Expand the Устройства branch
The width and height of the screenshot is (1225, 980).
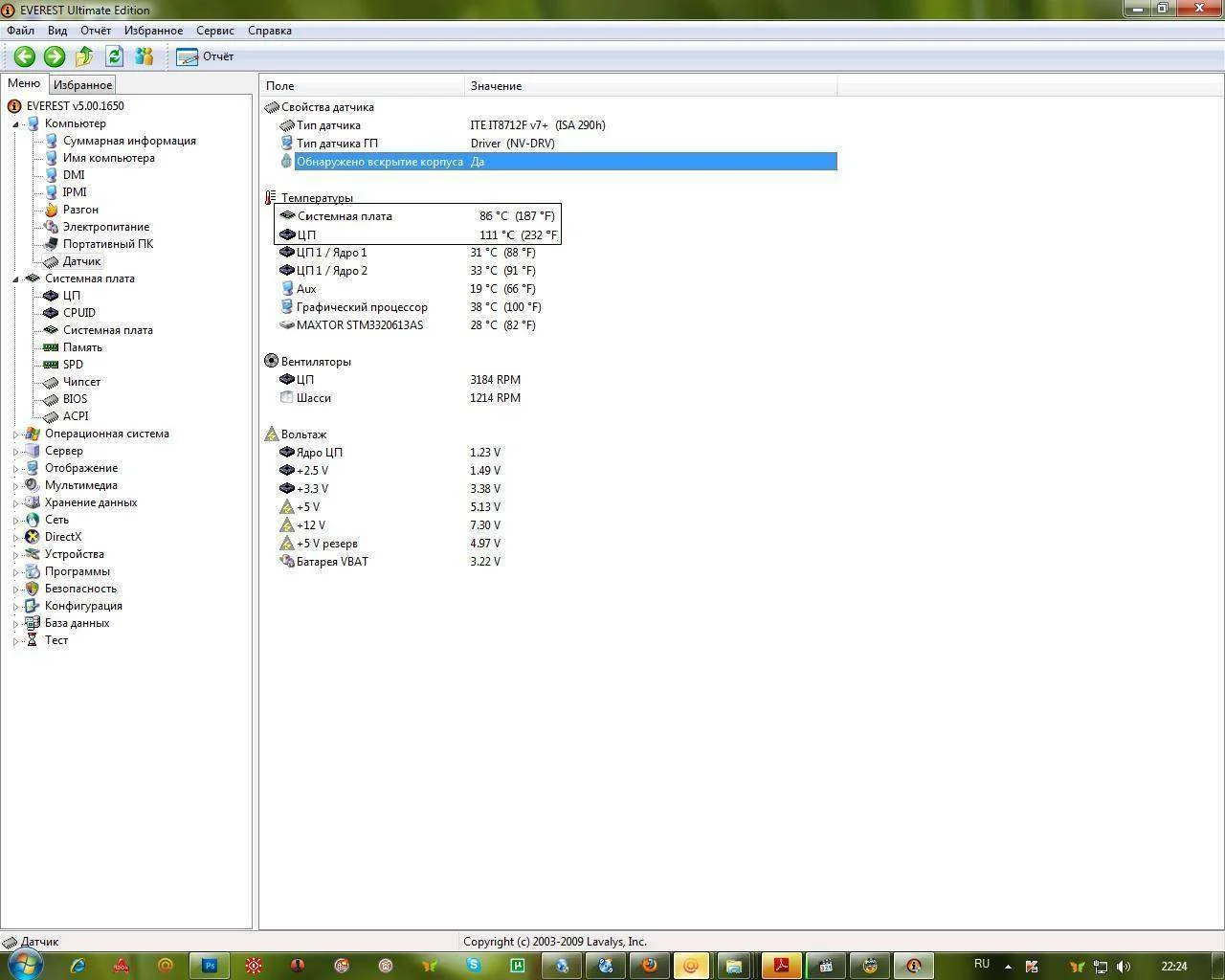tap(16, 555)
